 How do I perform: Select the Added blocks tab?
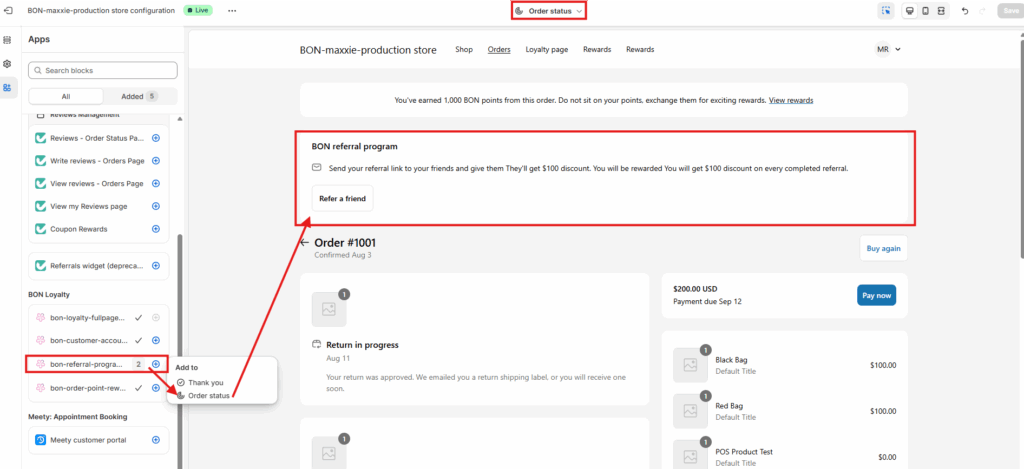139,96
